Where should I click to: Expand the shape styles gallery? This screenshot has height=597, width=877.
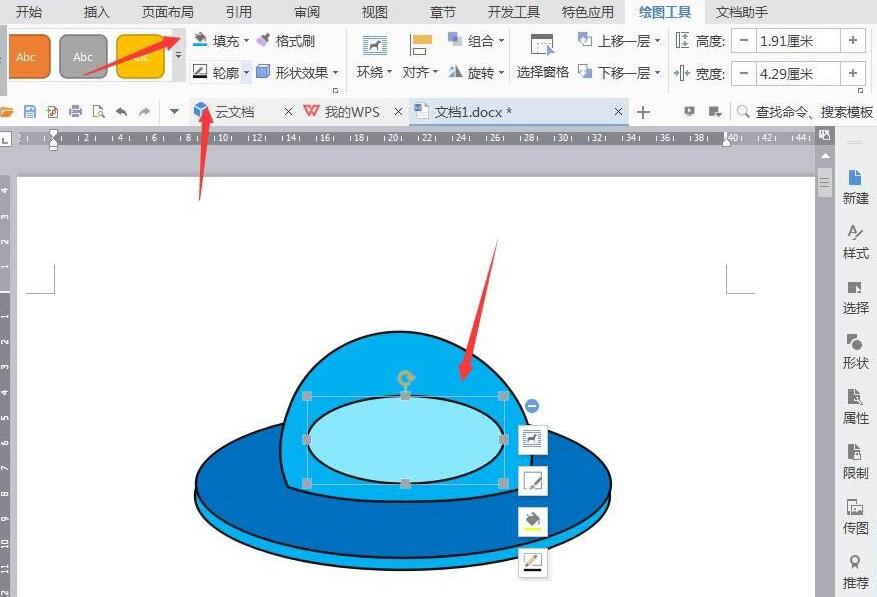tap(178, 55)
